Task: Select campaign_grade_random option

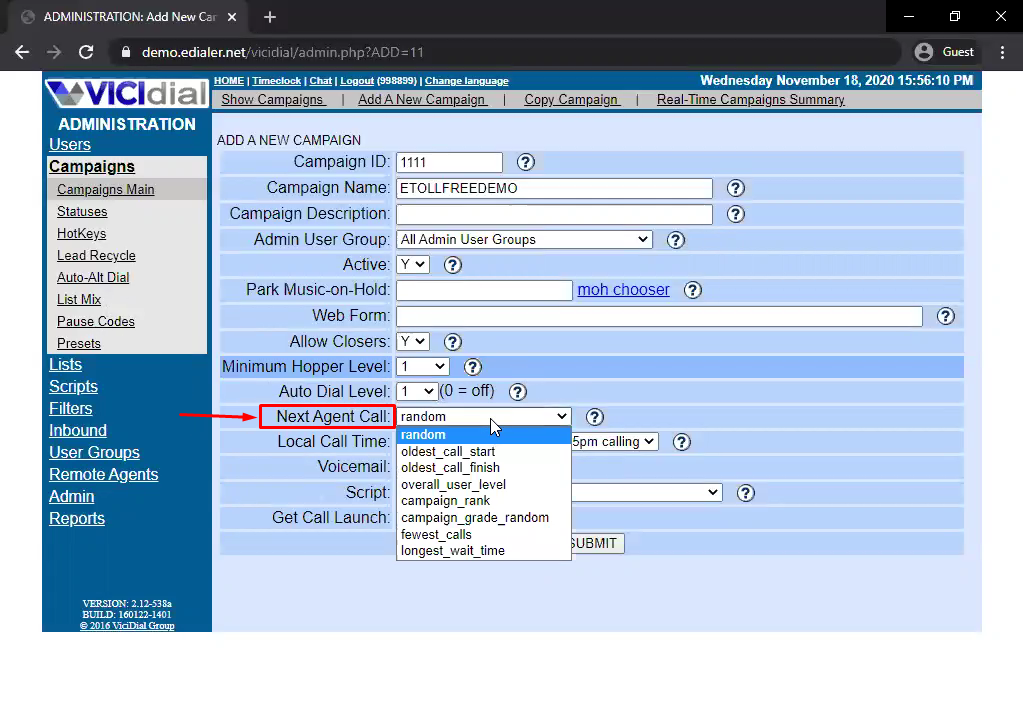Action: pos(483,518)
